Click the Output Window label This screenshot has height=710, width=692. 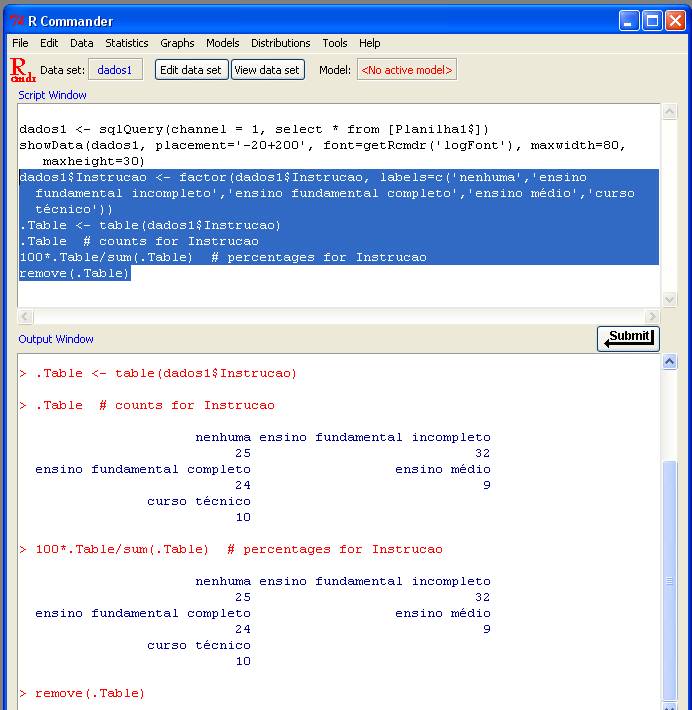[56, 339]
